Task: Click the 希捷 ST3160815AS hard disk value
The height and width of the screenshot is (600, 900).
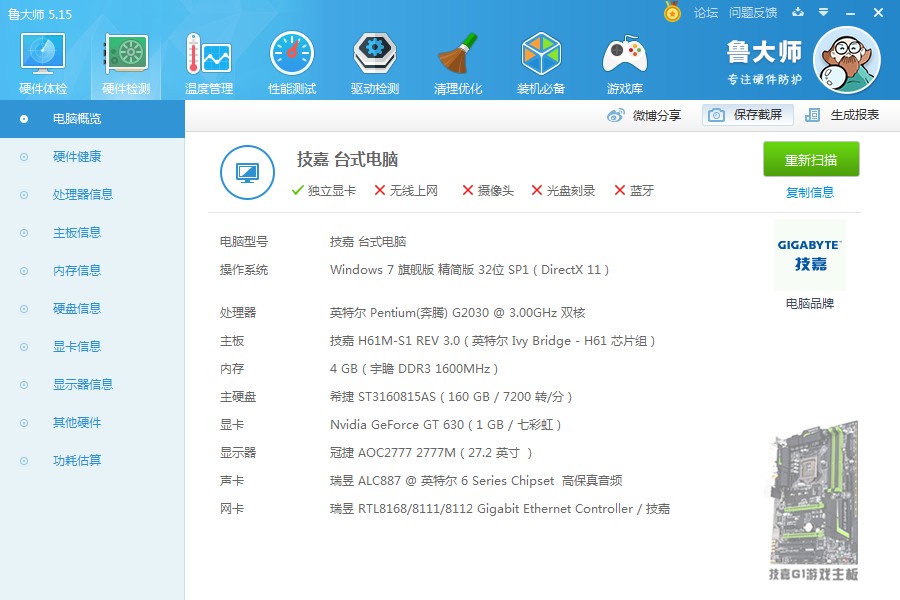Action: (451, 397)
